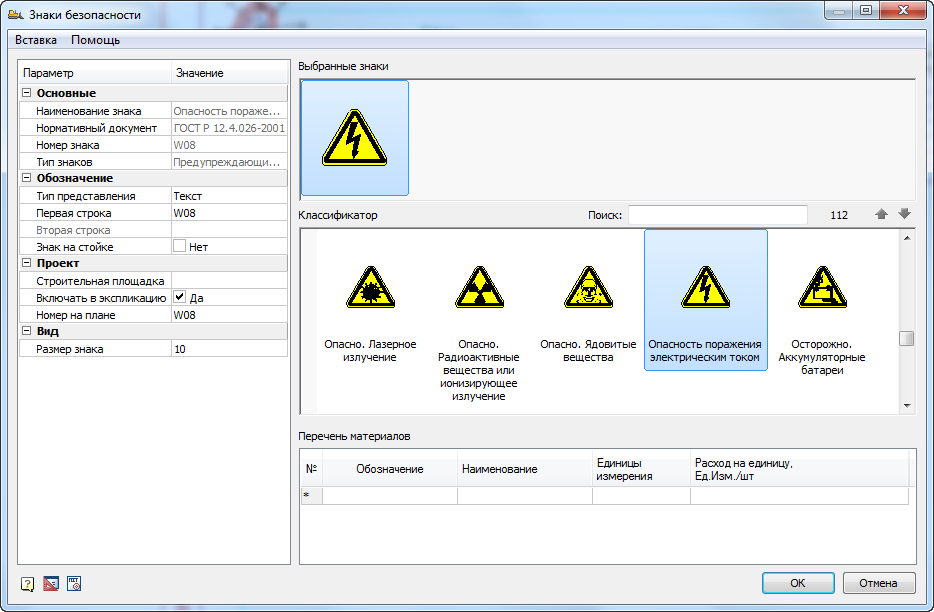Click the empty Обозначение cell in the new materials row
The image size is (934, 612).
tap(390, 496)
